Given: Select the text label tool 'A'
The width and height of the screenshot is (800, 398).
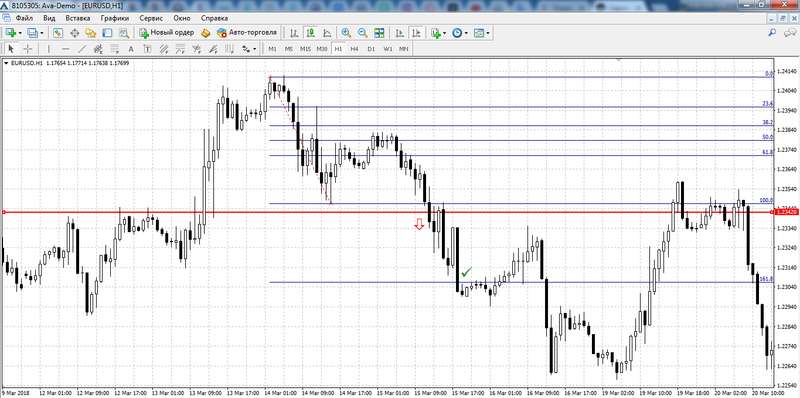Looking at the screenshot, I should 131,49.
